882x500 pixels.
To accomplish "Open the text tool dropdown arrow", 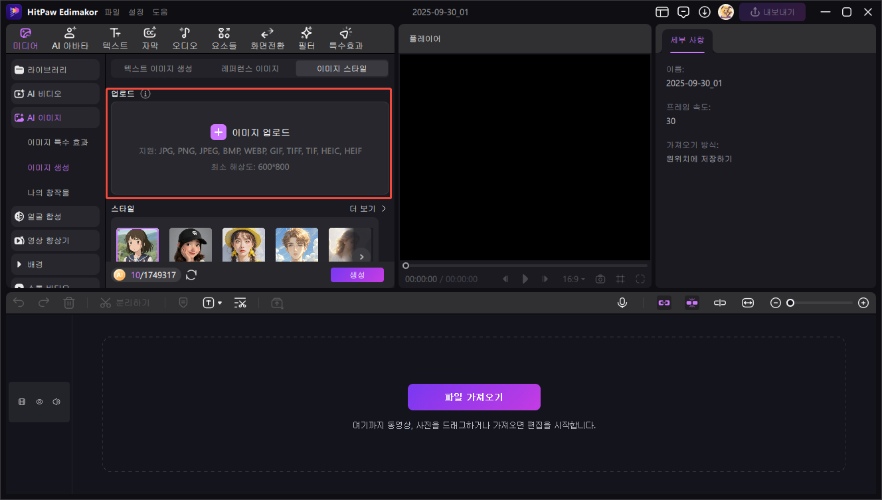I will coord(219,303).
